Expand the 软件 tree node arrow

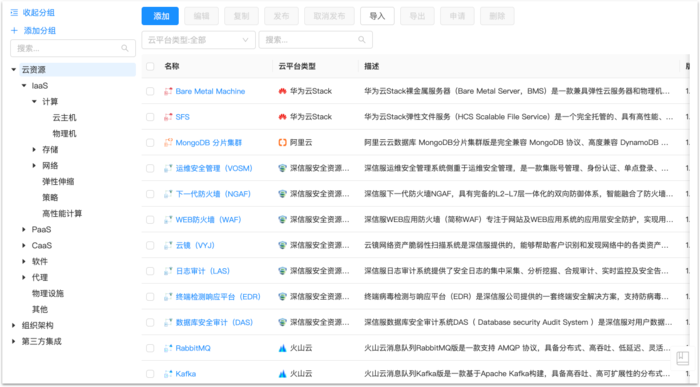24,262
